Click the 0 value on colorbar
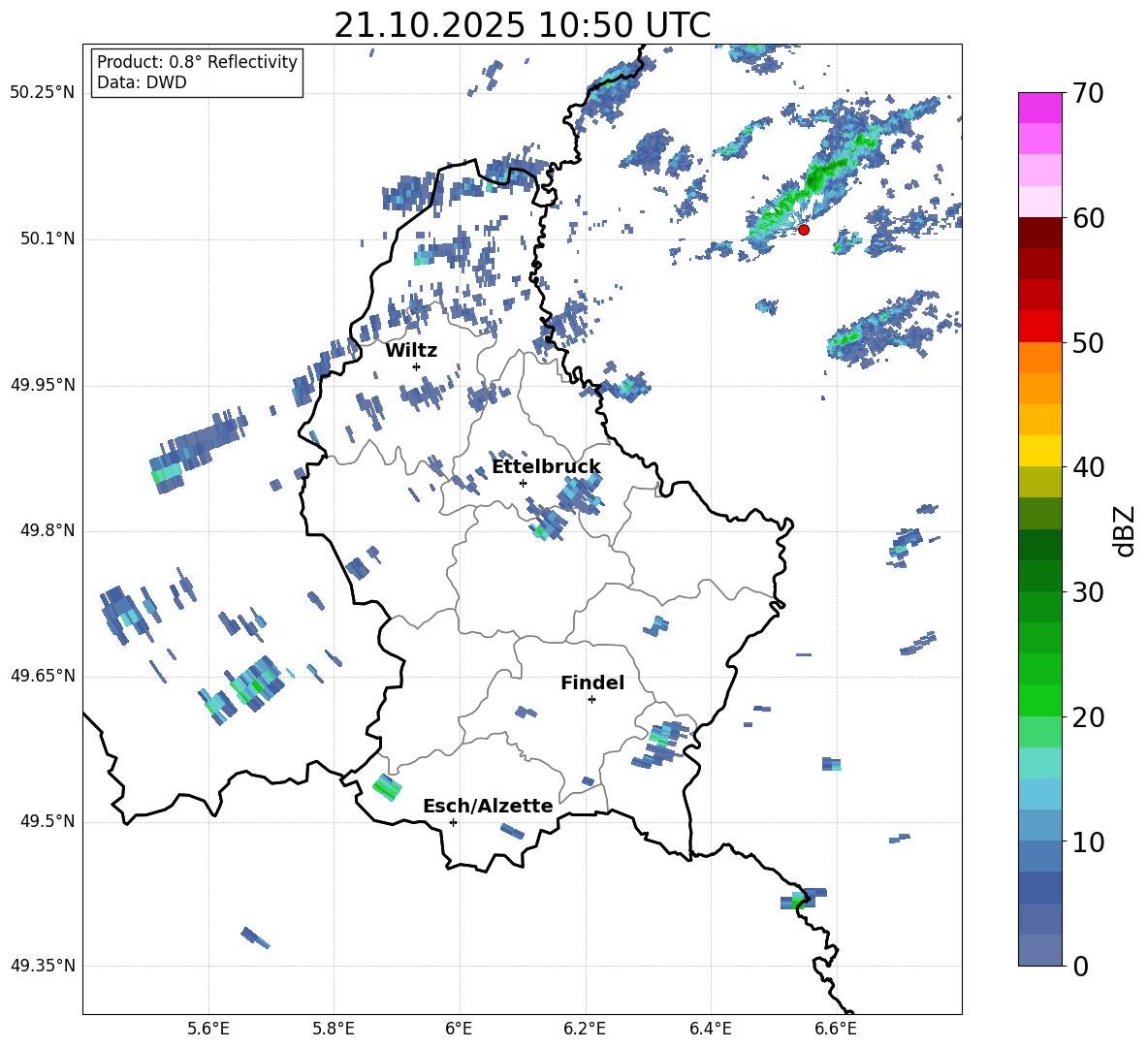Image resolution: width=1148 pixels, height=1048 pixels. (1081, 967)
